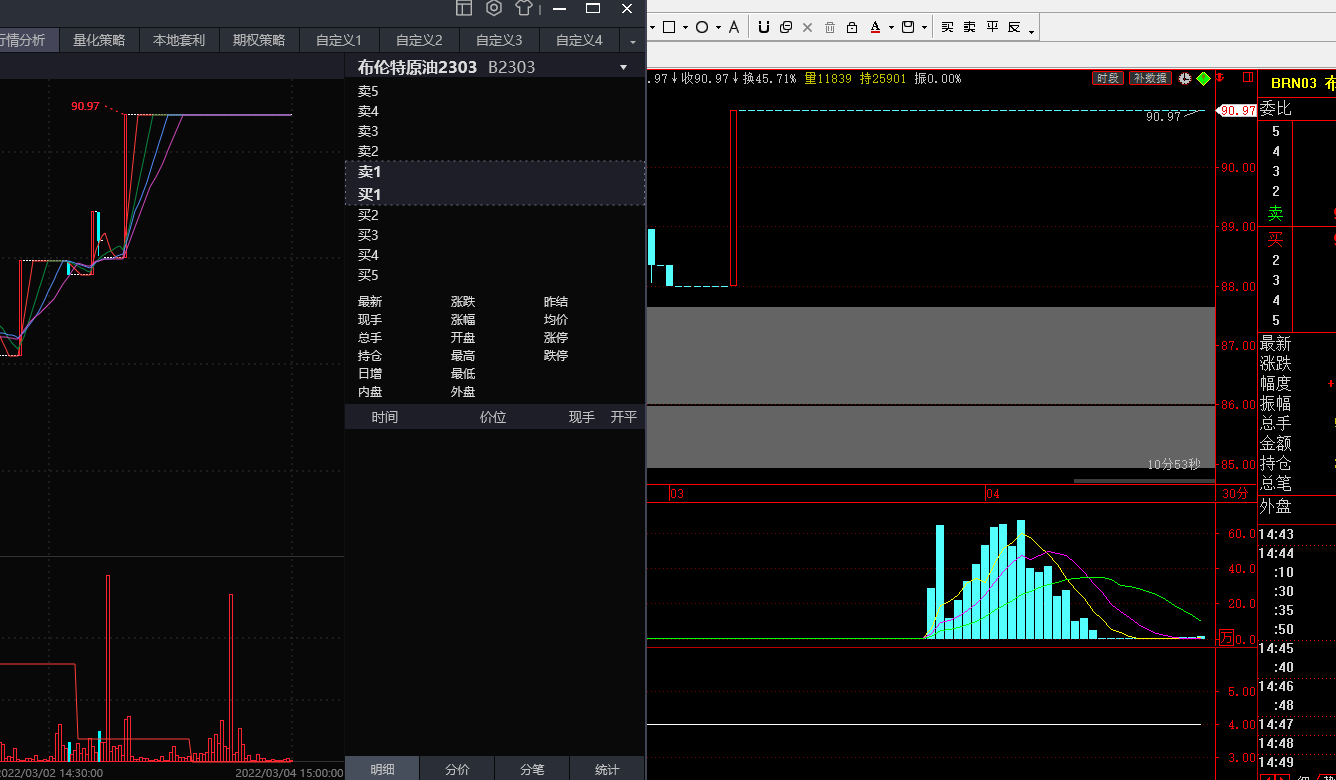Click the red side-panel toggle icon
1336x780 pixels.
point(1247,77)
